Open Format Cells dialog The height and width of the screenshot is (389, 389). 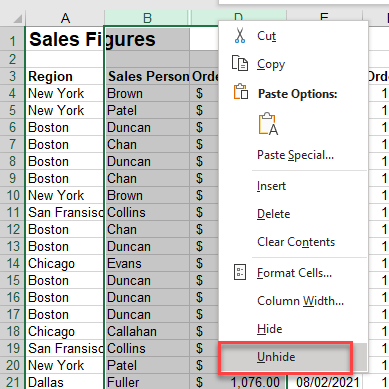[294, 273]
